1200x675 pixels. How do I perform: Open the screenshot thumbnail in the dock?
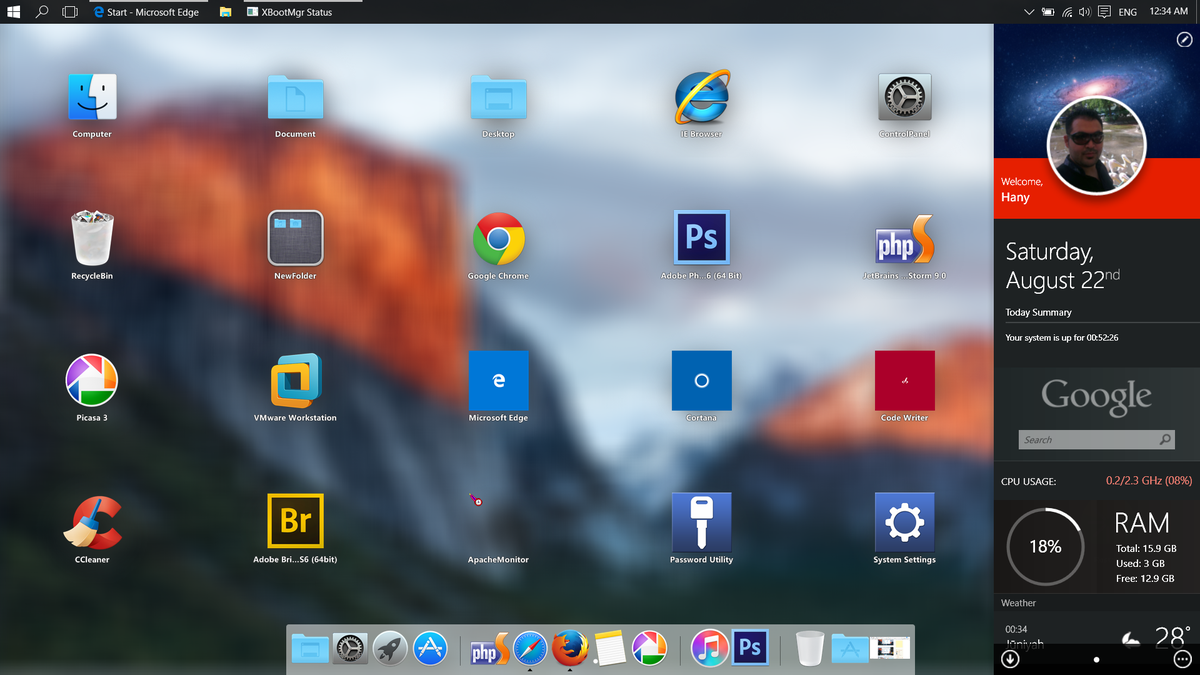tap(890, 649)
